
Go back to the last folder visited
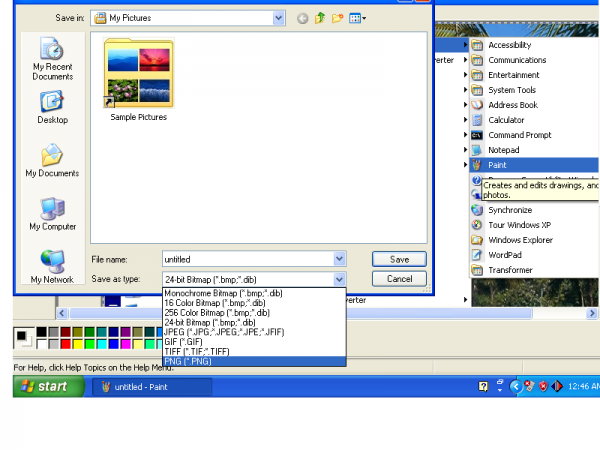[302, 18]
